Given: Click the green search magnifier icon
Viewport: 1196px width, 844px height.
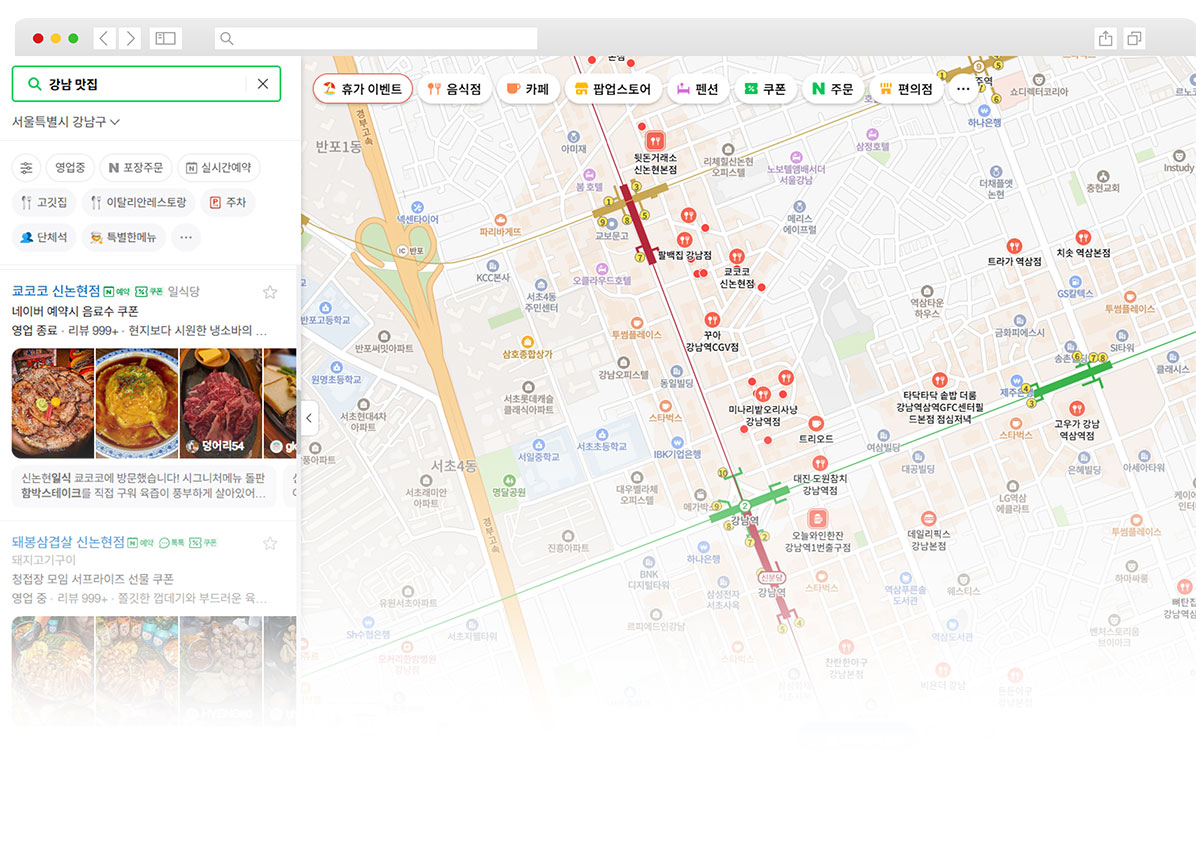Looking at the screenshot, I should tap(34, 84).
